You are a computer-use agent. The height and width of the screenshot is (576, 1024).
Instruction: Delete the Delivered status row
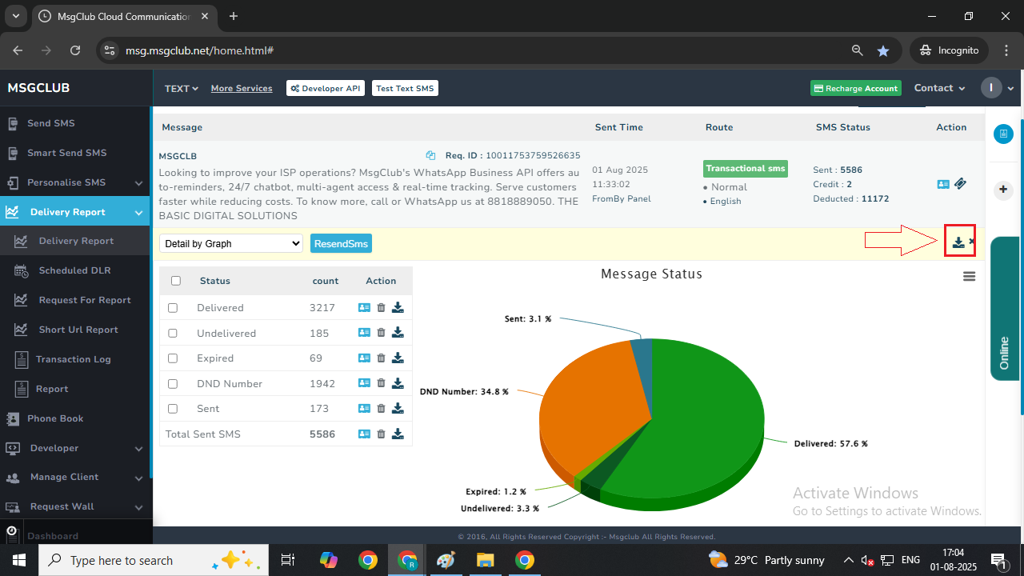[381, 308]
